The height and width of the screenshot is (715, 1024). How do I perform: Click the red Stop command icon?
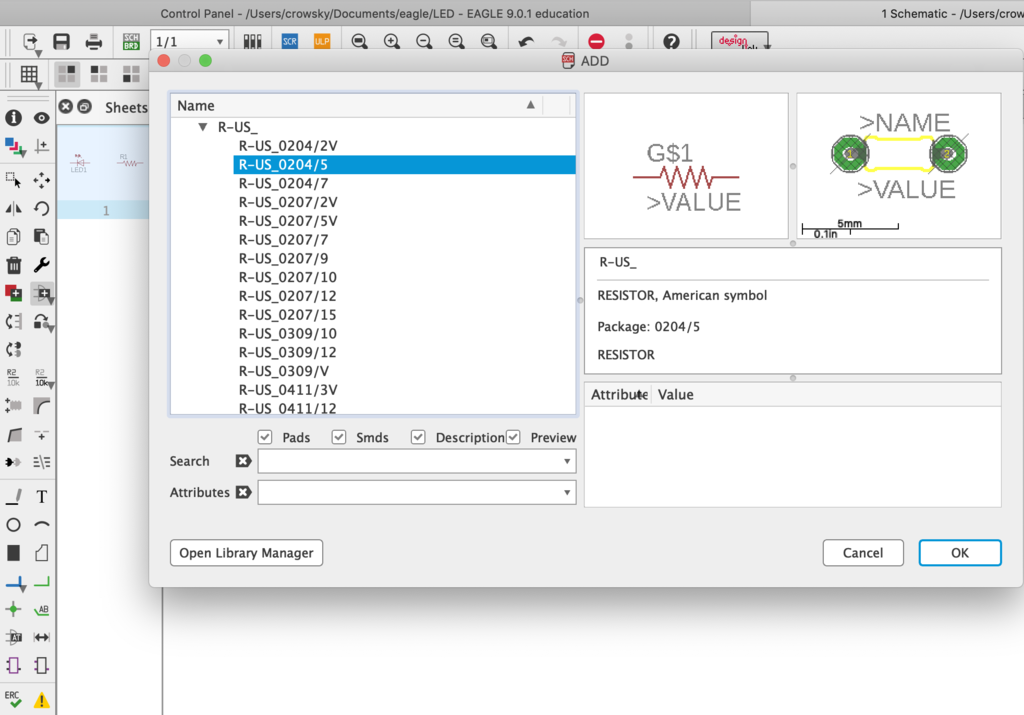tap(596, 42)
